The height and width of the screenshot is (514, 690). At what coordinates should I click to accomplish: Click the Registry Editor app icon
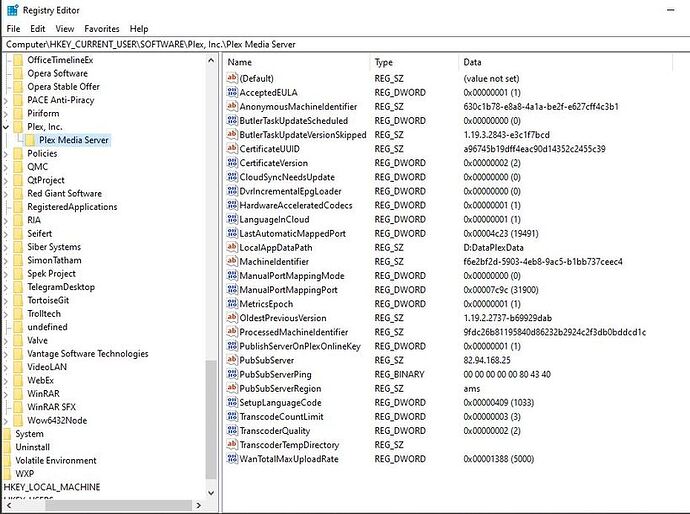(13, 10)
